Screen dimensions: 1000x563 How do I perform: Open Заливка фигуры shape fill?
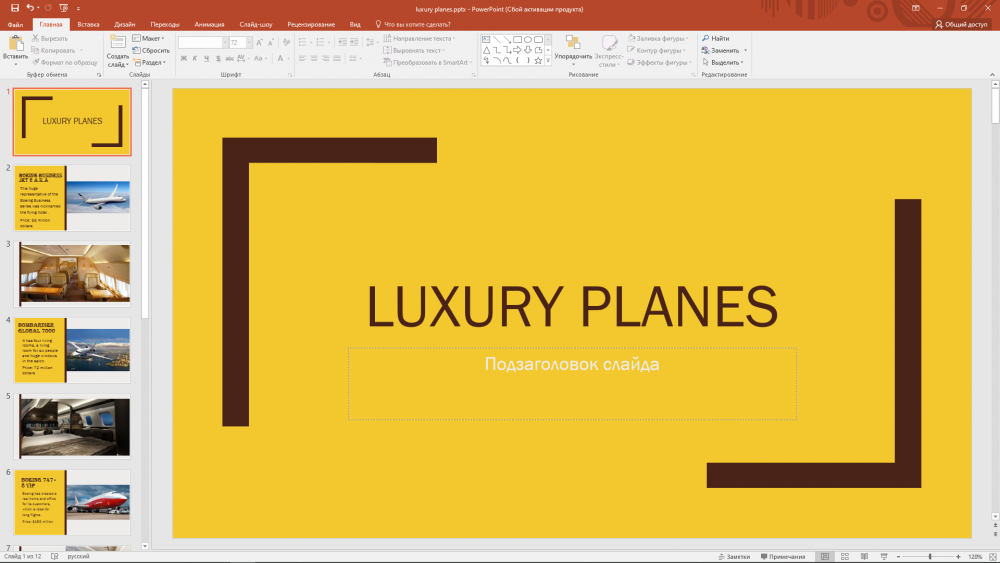coord(658,38)
